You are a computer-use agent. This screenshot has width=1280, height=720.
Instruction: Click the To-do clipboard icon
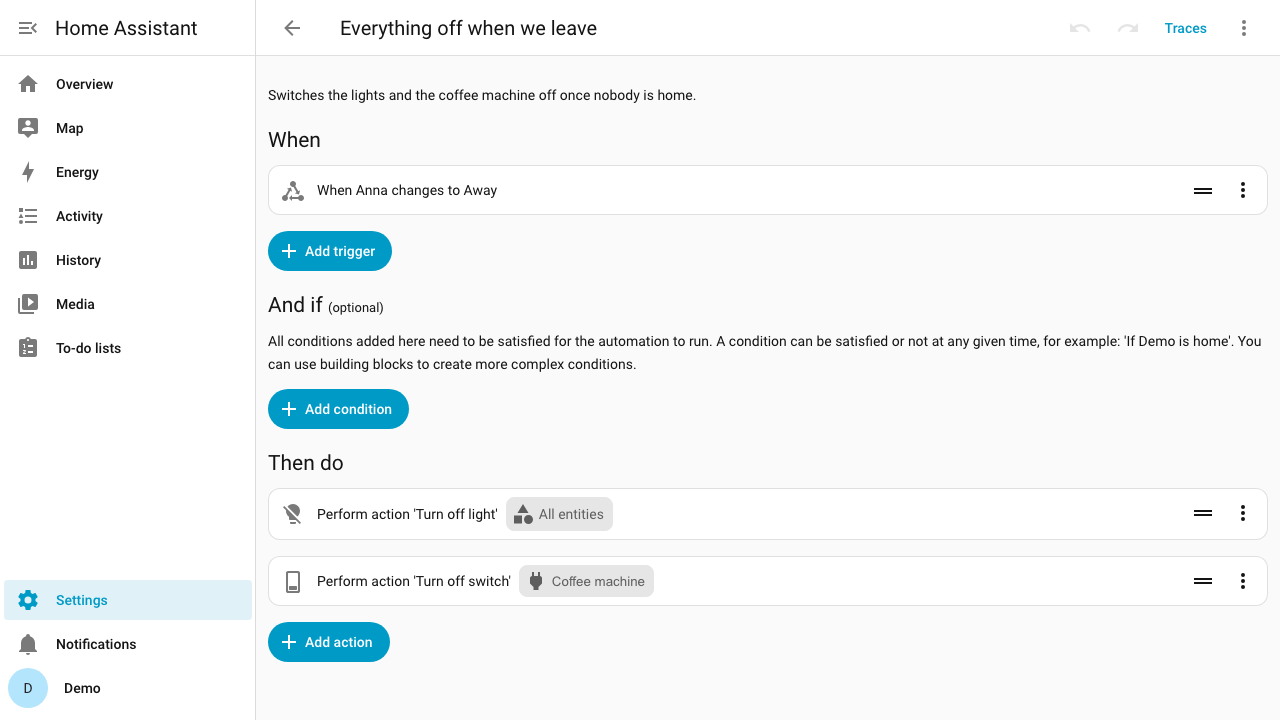[28, 348]
